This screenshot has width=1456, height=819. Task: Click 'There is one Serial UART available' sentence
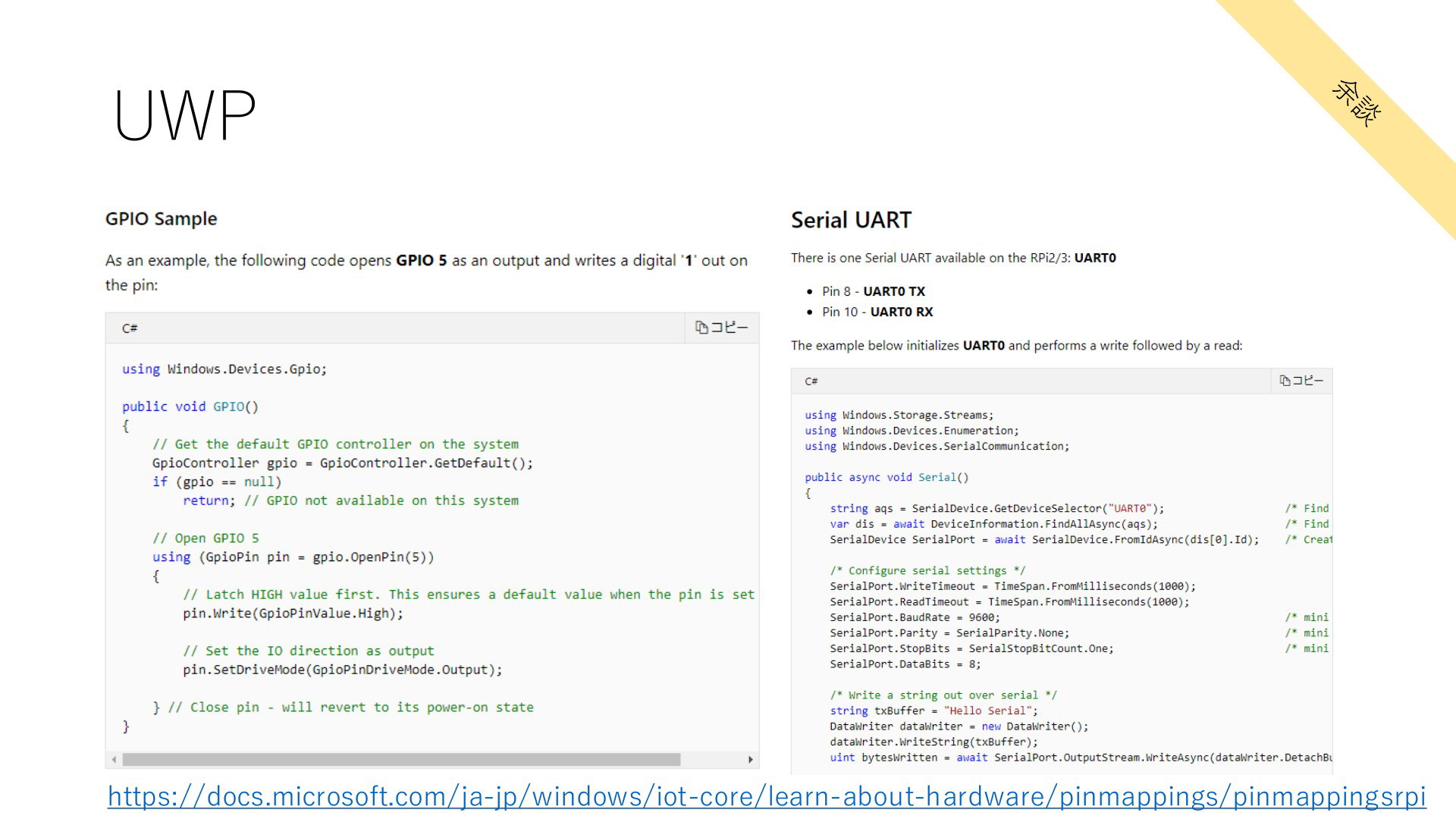[953, 258]
